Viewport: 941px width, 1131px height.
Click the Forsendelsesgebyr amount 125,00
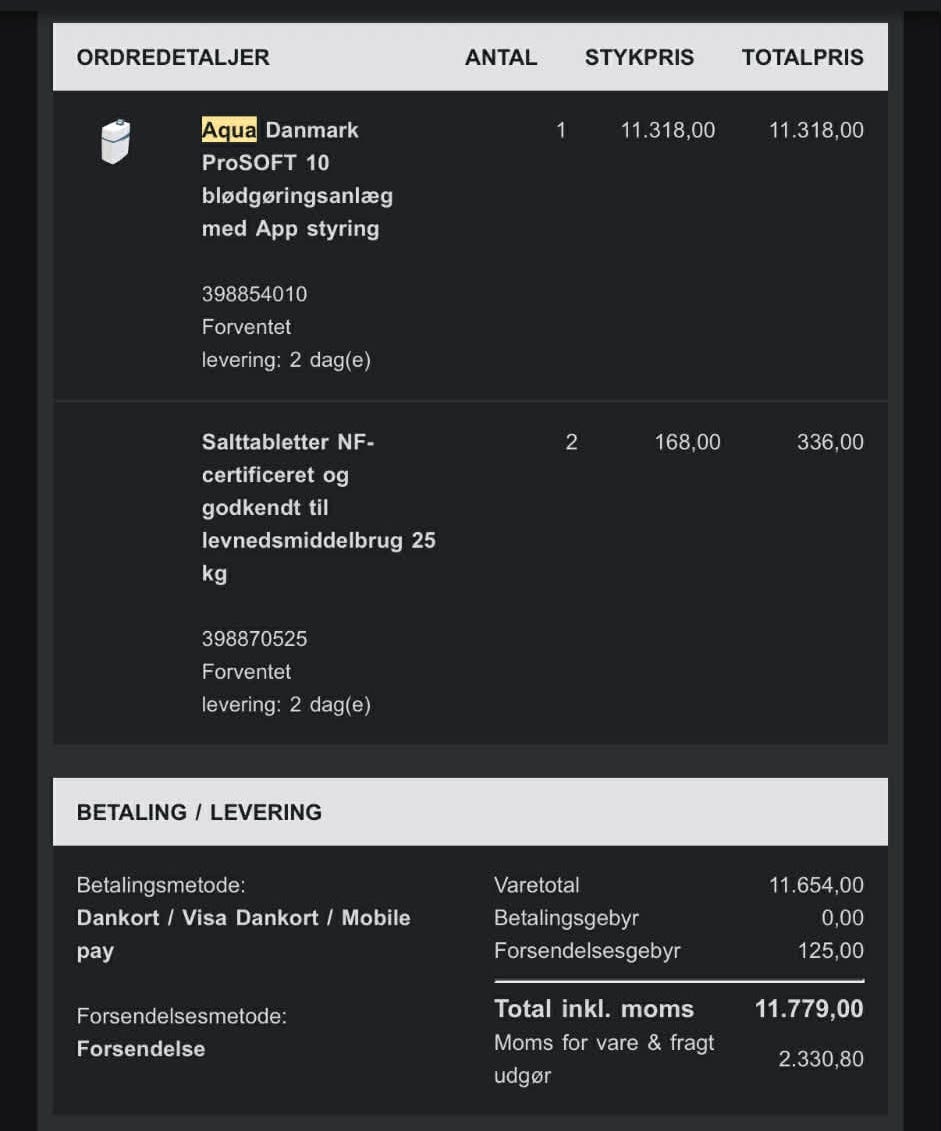coord(830,950)
